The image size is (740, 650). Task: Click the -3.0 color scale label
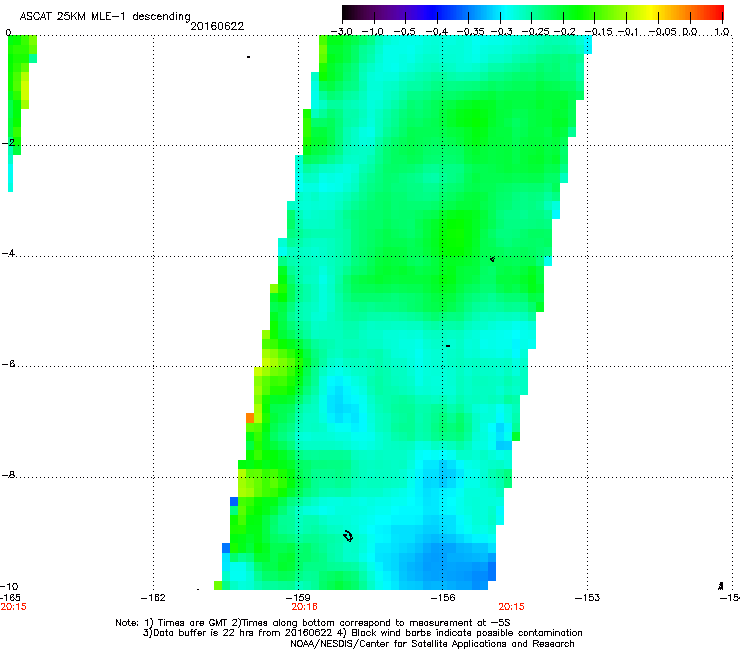[x=341, y=32]
